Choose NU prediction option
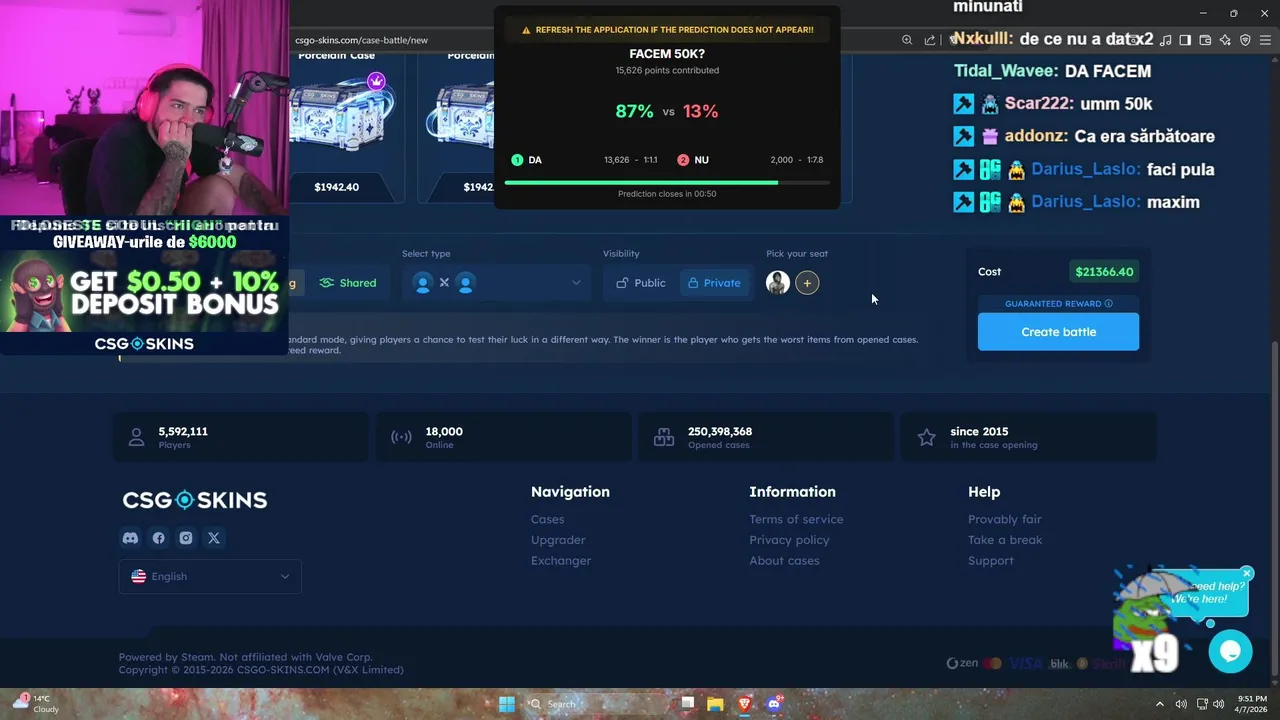1280x720 pixels. tap(750, 160)
